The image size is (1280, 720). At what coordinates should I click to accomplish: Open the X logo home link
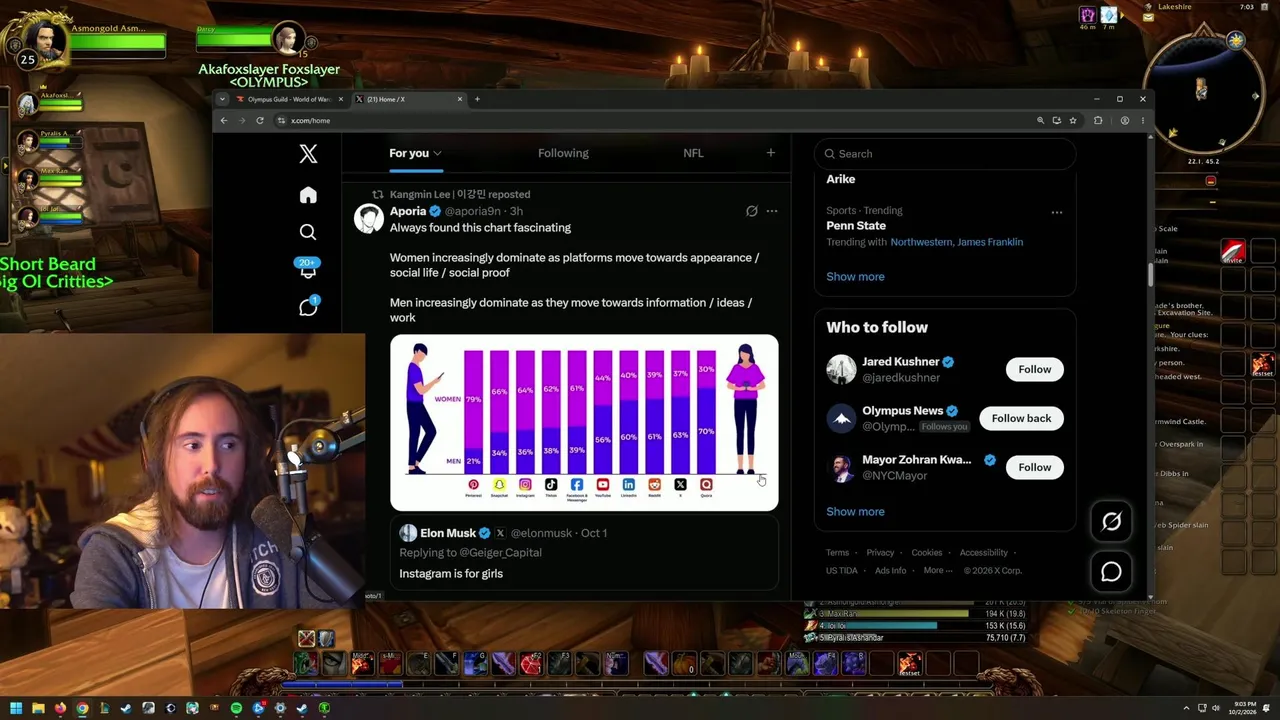point(308,153)
